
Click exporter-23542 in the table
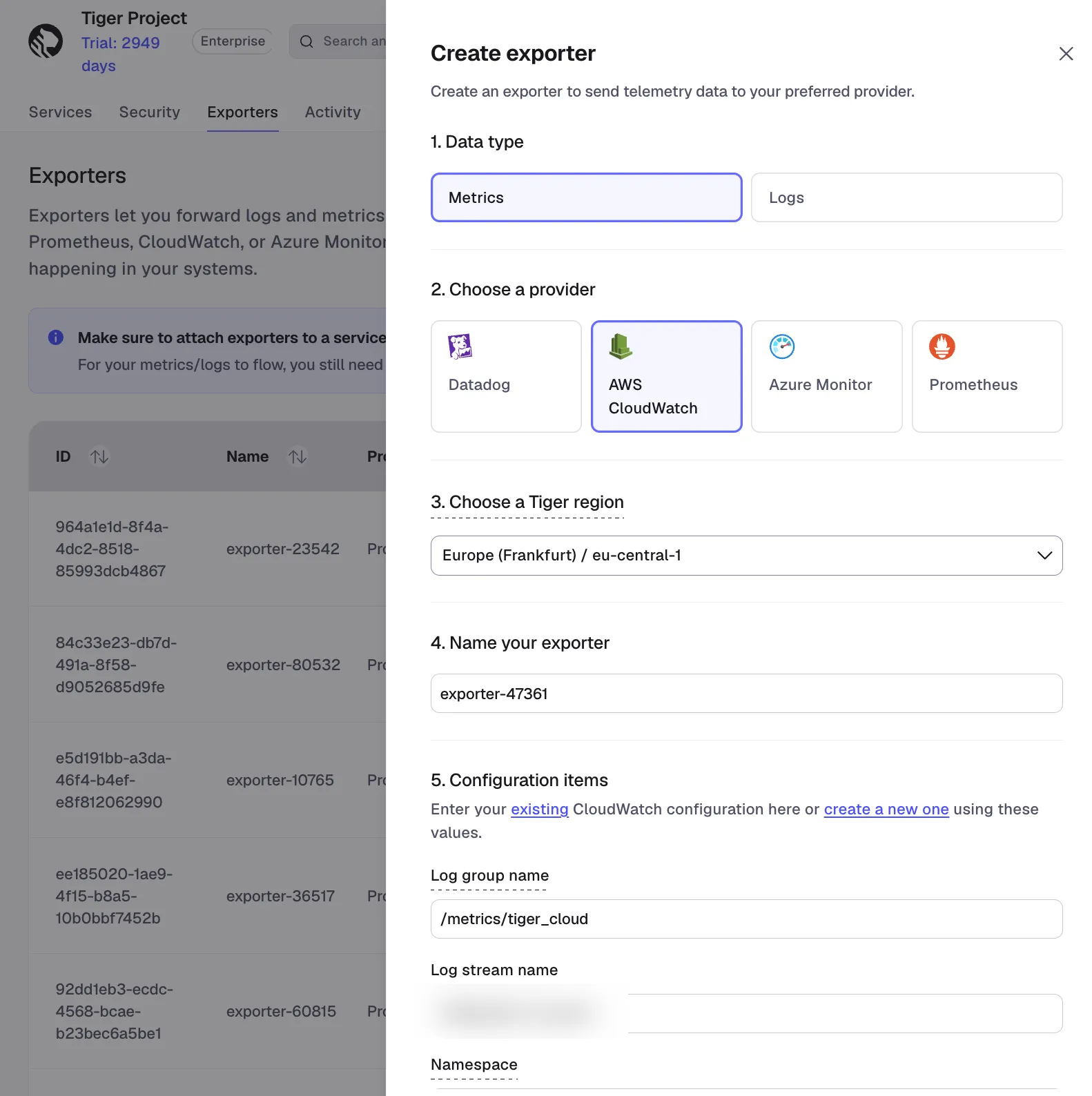(283, 549)
